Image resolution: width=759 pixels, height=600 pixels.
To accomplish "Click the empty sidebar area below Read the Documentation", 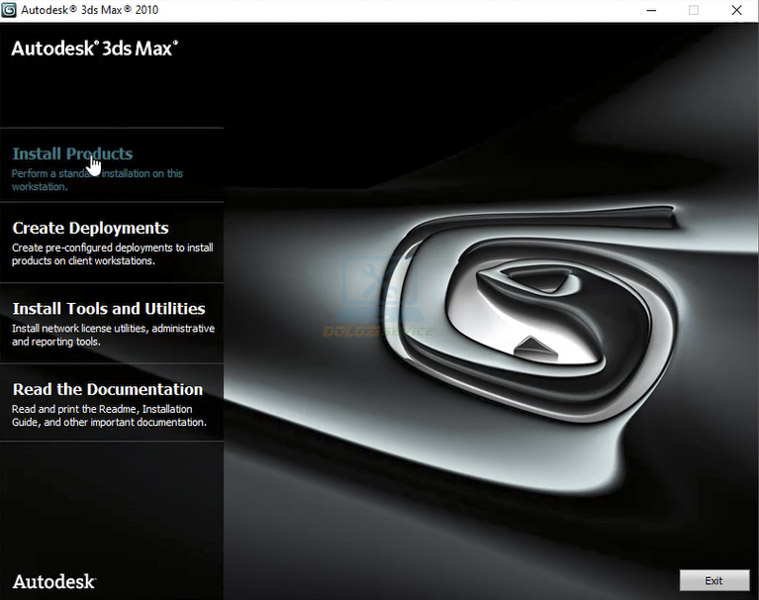I will coord(110,500).
